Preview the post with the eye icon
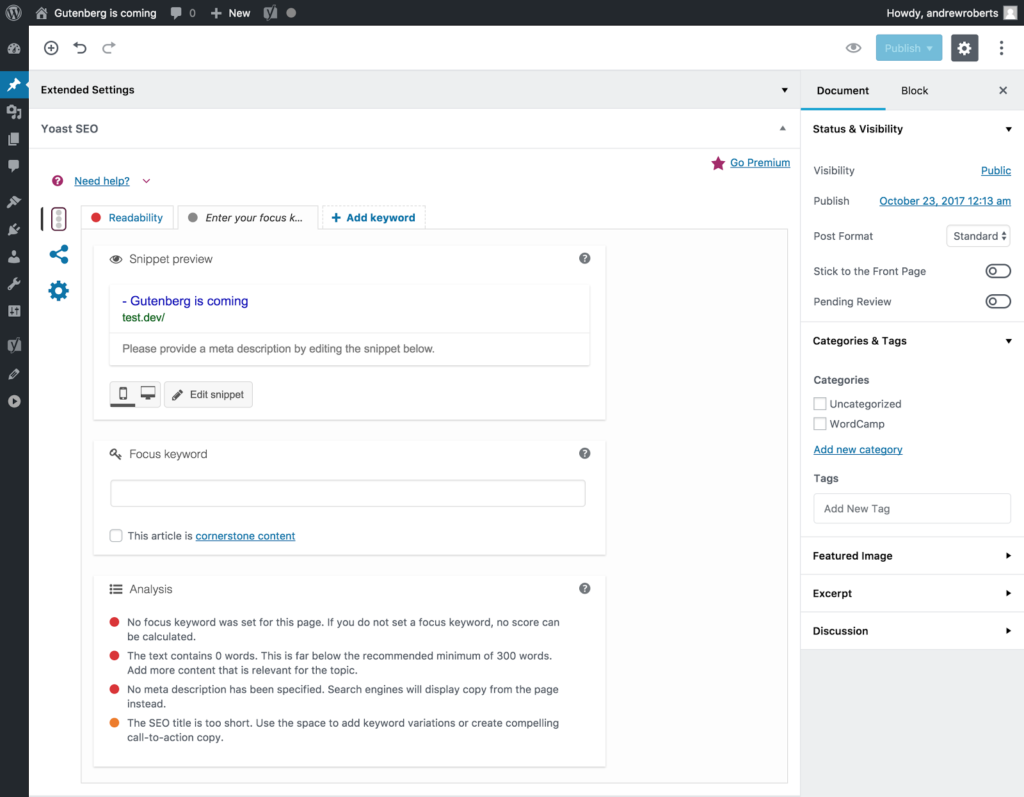 (853, 48)
